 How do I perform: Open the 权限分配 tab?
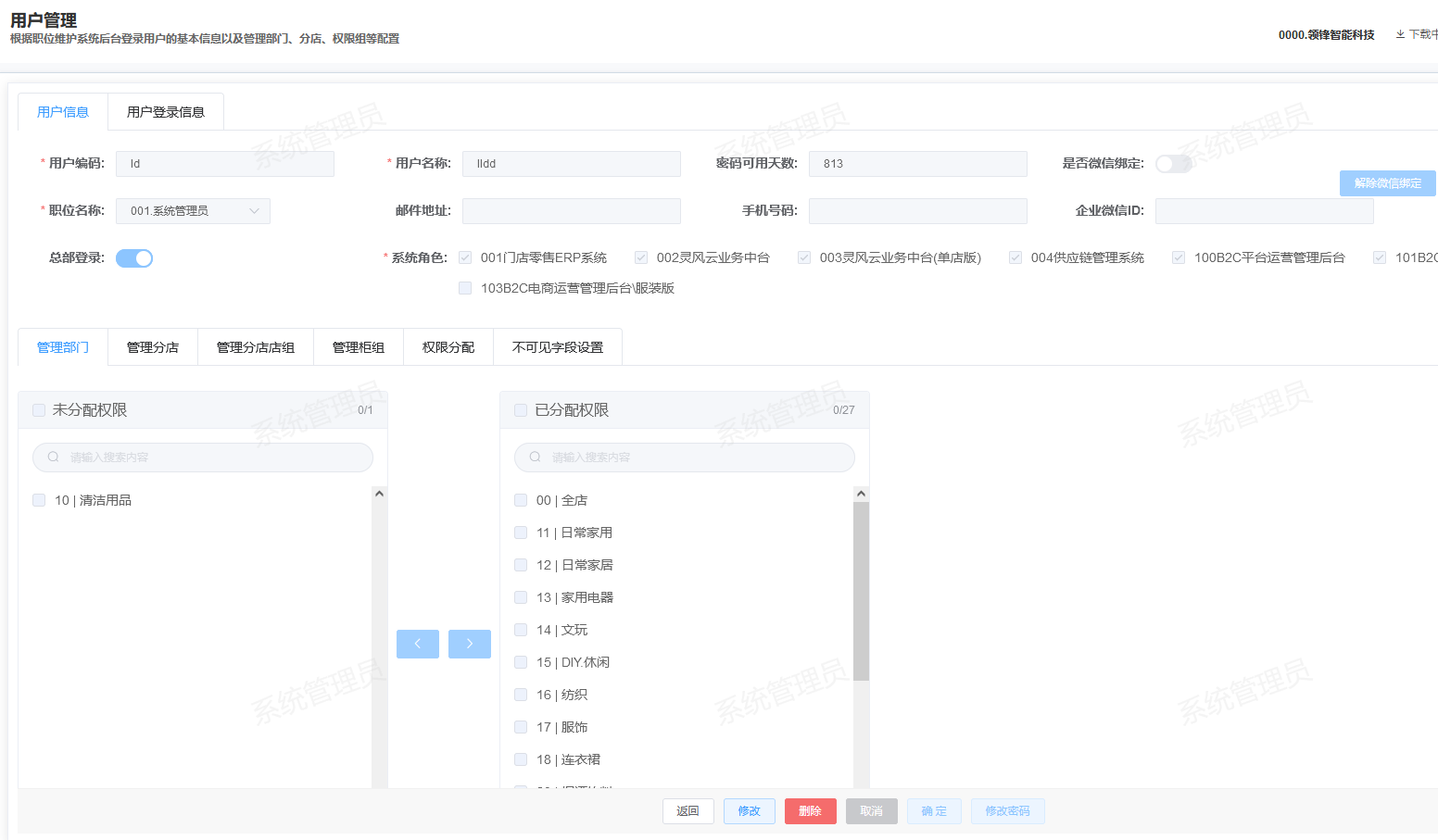click(x=448, y=347)
